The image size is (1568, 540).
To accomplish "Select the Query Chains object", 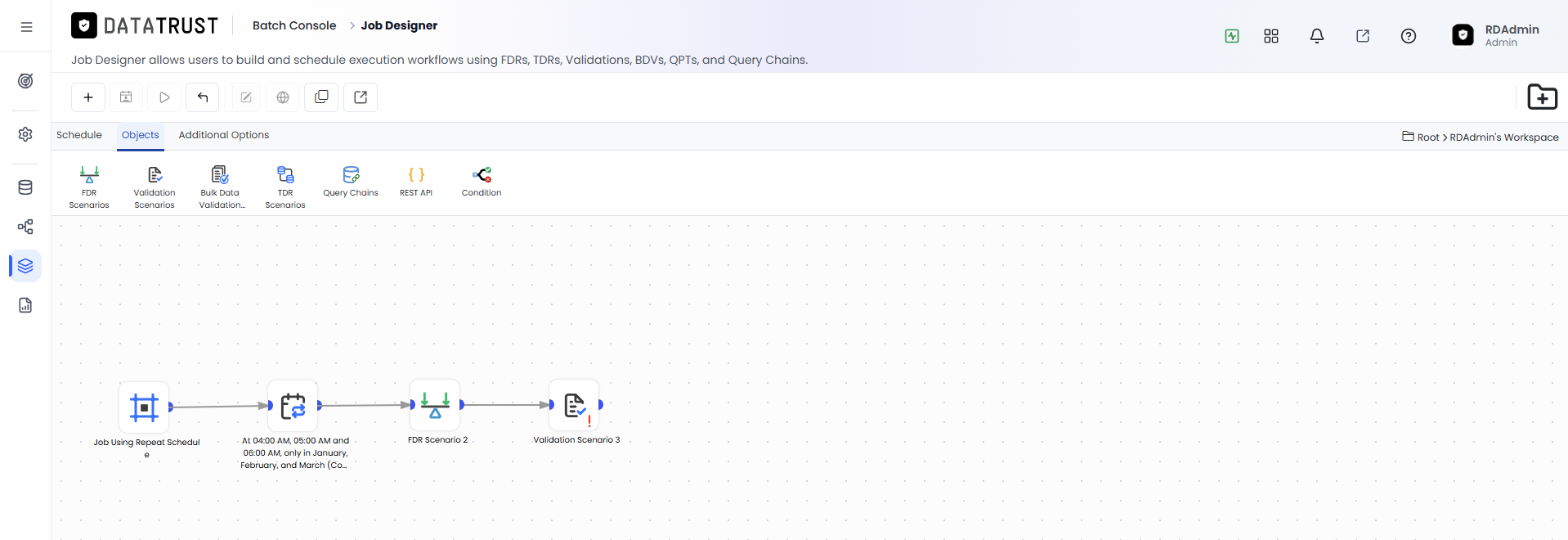I will (351, 182).
